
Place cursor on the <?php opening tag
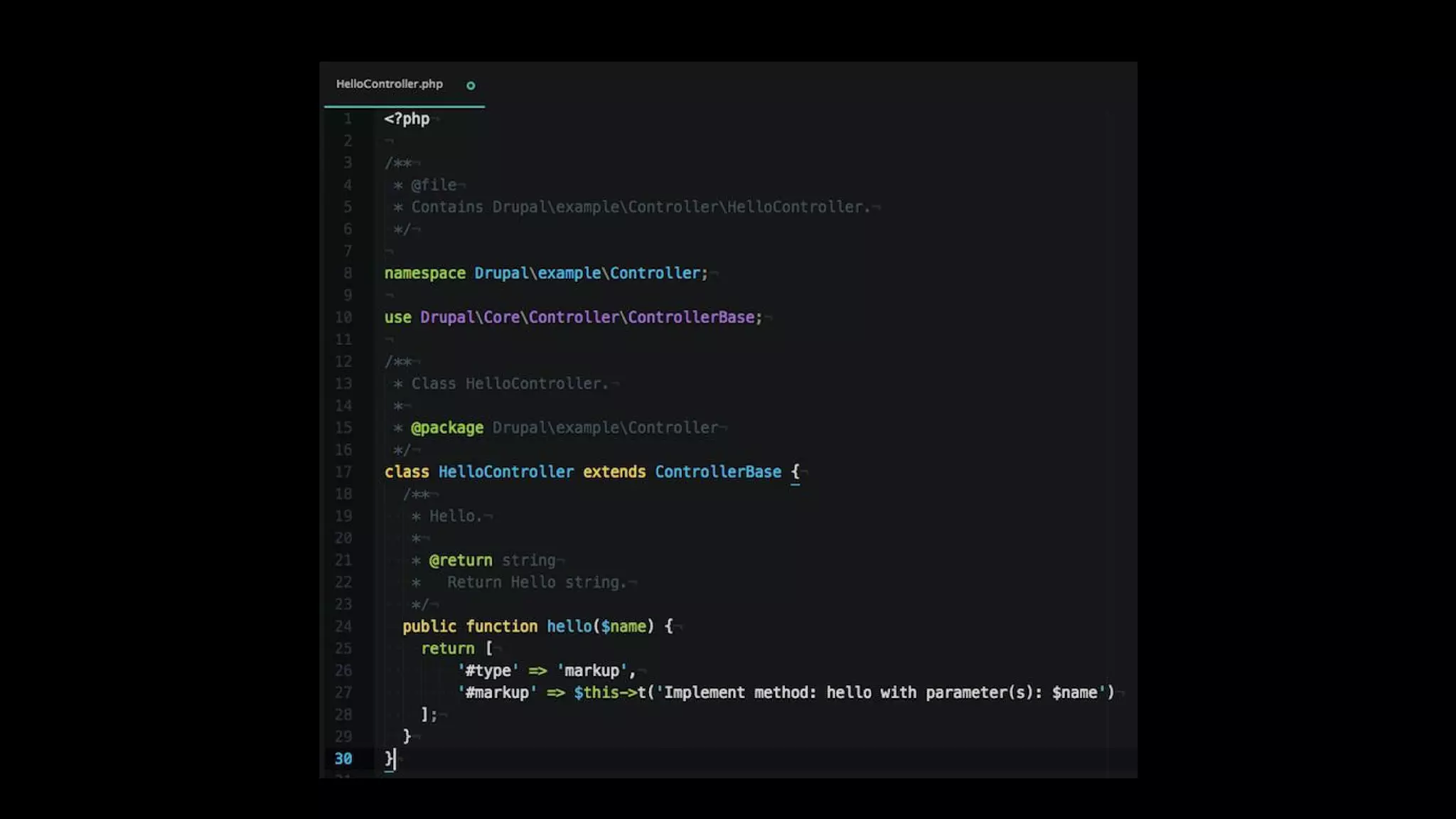point(407,119)
